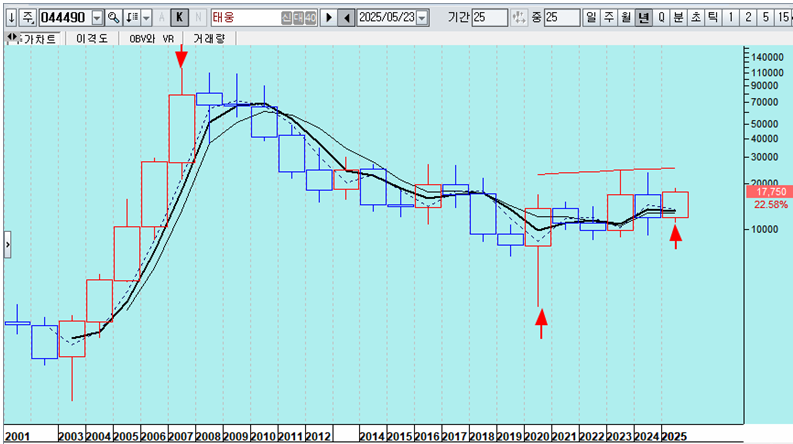Click the date field showing 2025/05/23
Image resolution: width=793 pixels, height=444 pixels.
click(x=387, y=18)
